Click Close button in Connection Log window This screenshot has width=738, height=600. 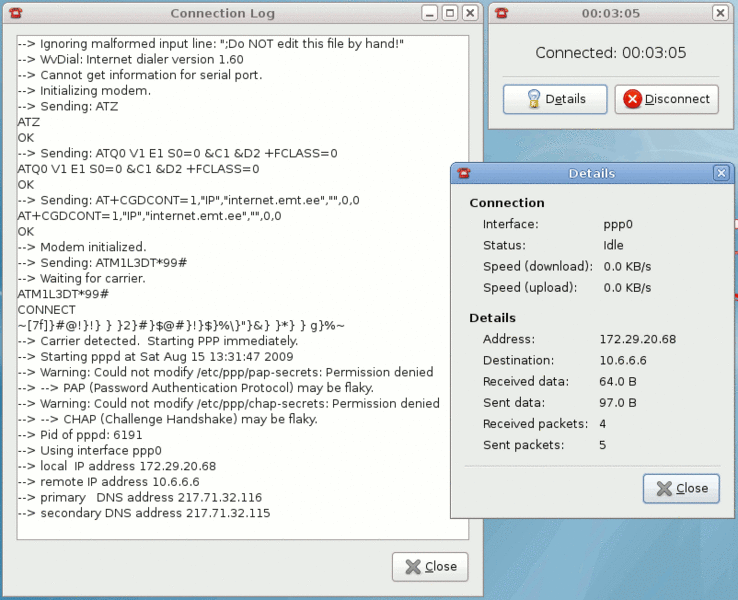[430, 567]
